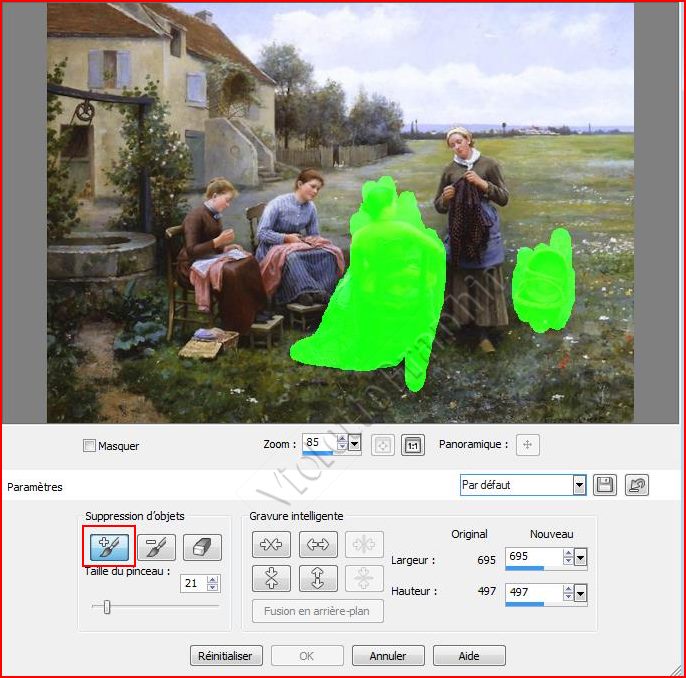The image size is (686, 678).
Task: Click the brush size slider handle
Action: point(107,606)
